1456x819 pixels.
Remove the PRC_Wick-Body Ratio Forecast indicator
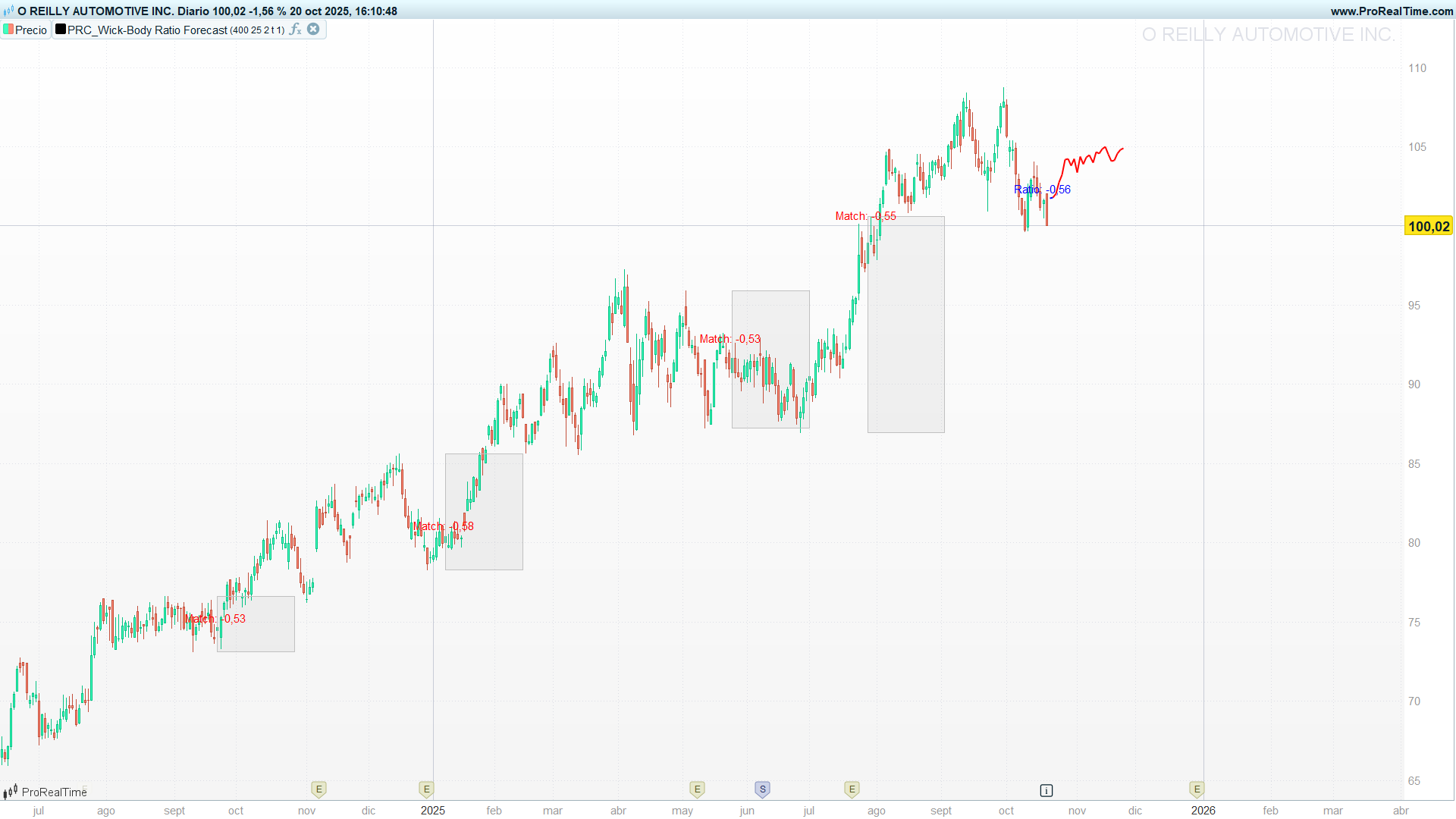pos(313,30)
